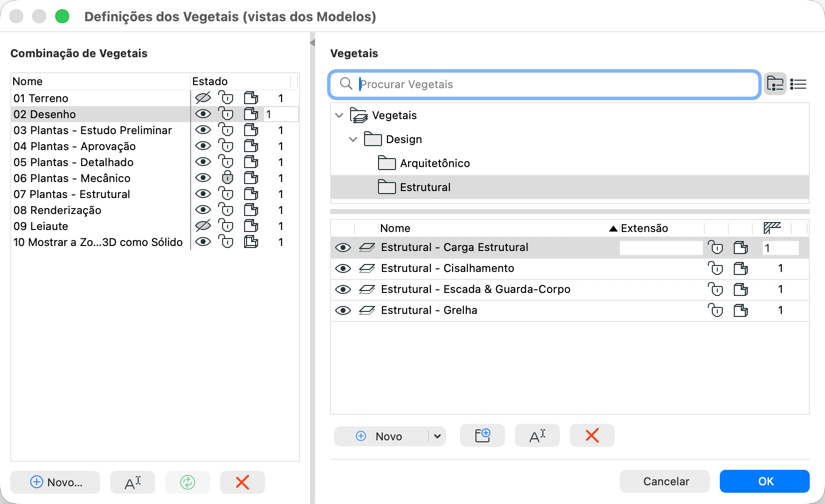Click Novo... to create layer combination

[55, 482]
